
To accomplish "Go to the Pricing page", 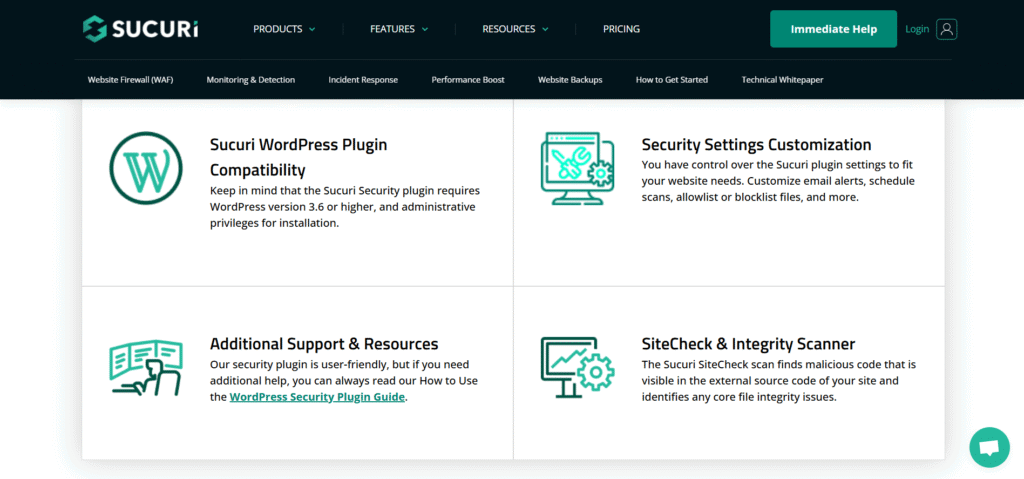I will coord(621,29).
